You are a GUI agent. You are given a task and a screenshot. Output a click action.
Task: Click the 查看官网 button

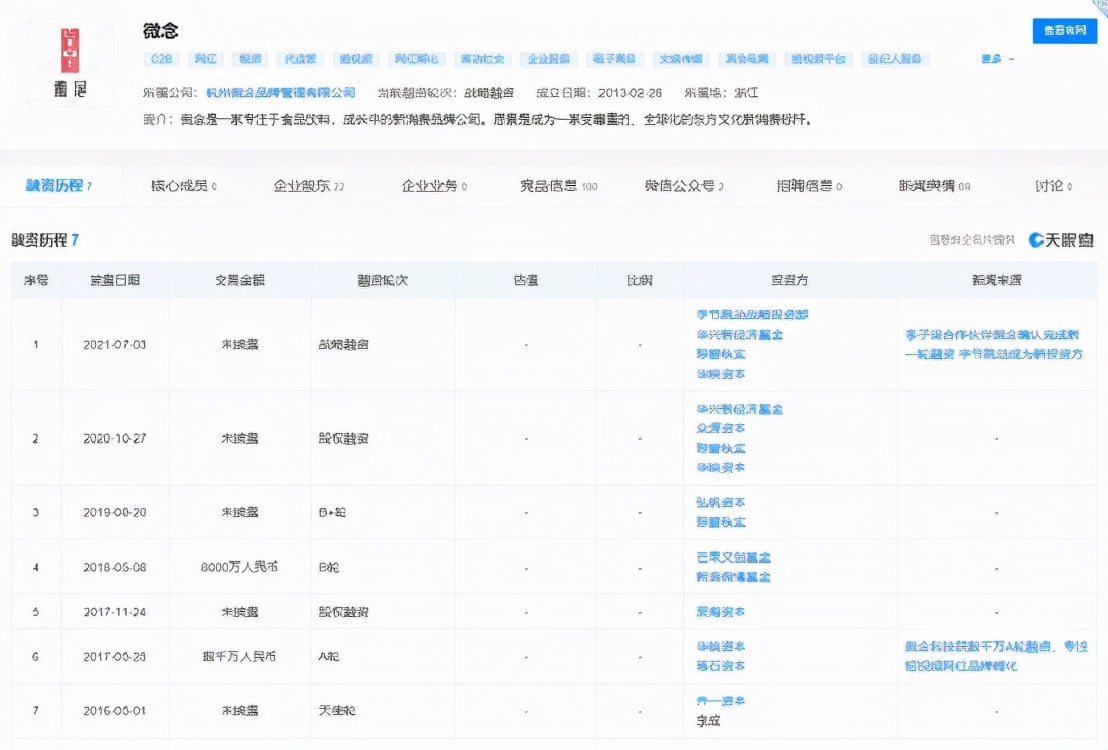(1065, 30)
